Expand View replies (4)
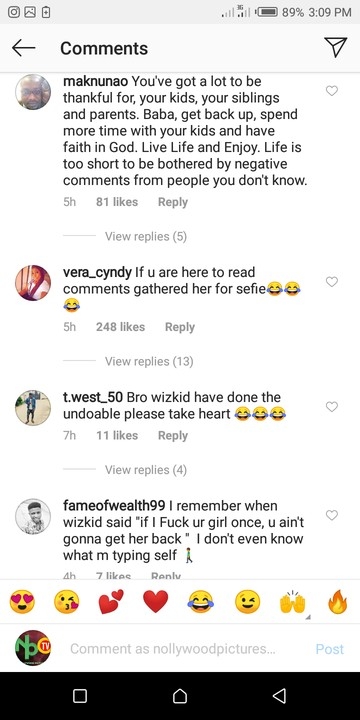Screen dimensions: 360x720 [x=146, y=470]
